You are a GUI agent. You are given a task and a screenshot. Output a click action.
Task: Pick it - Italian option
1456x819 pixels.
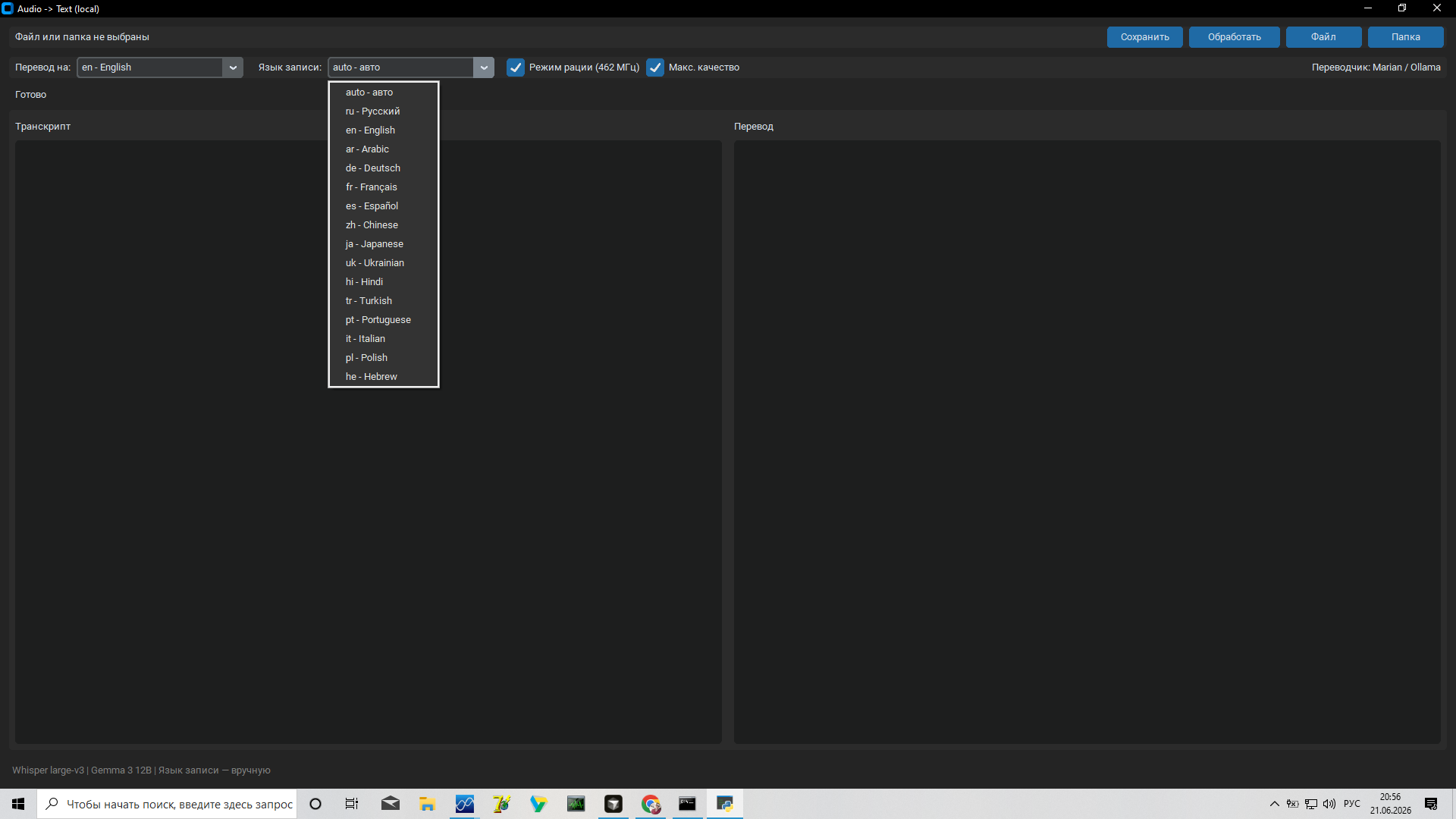[x=384, y=339]
